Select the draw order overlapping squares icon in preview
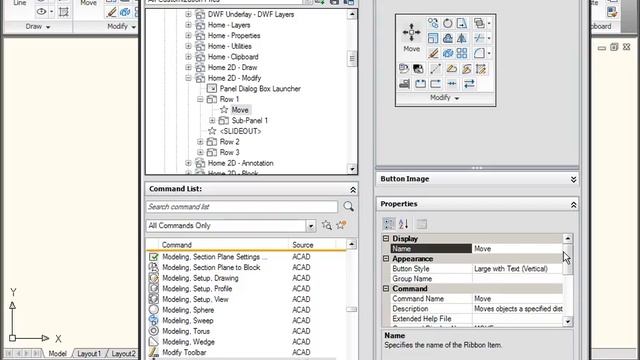 (x=479, y=23)
